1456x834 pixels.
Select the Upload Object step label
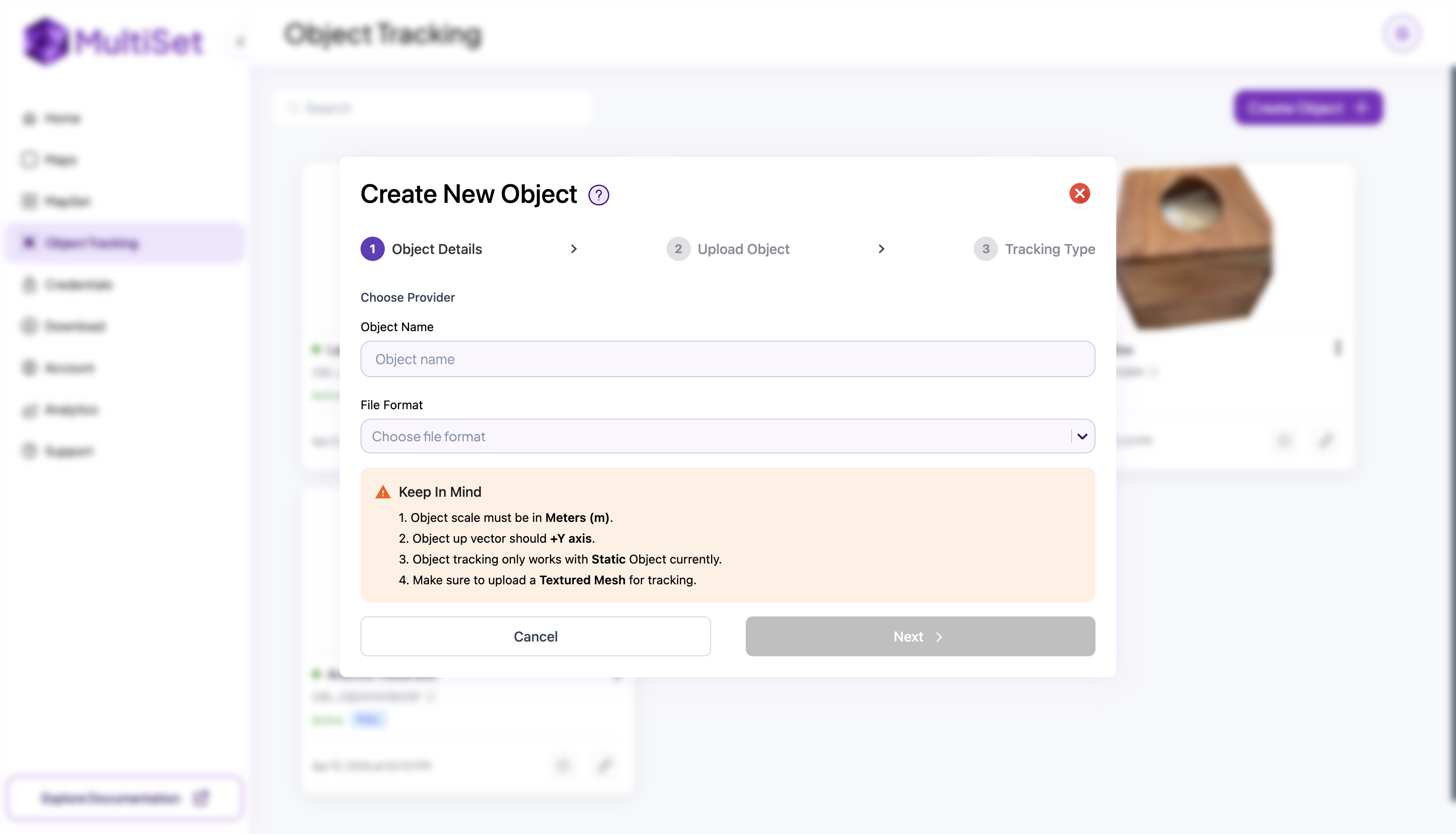[x=743, y=249]
